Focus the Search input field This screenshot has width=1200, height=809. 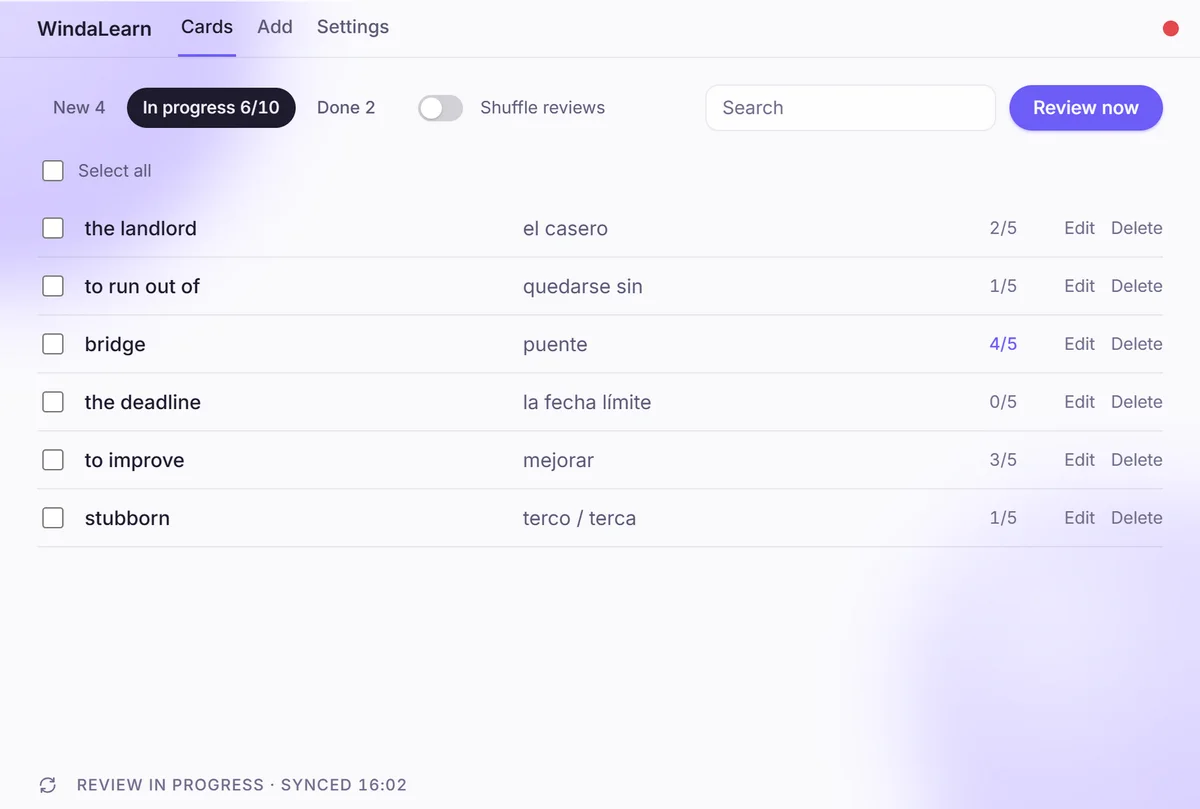850,108
